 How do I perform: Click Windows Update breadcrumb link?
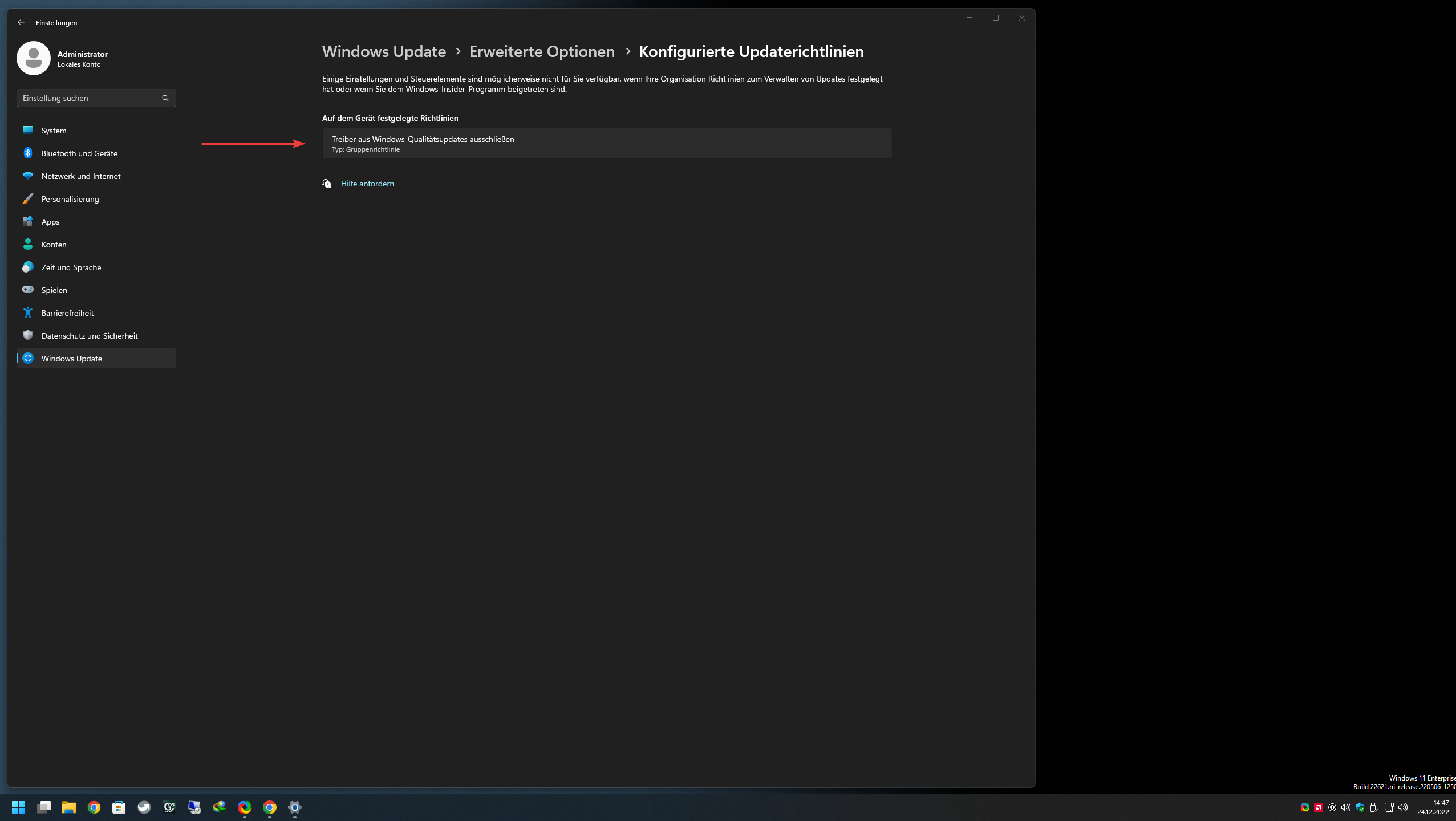[384, 51]
